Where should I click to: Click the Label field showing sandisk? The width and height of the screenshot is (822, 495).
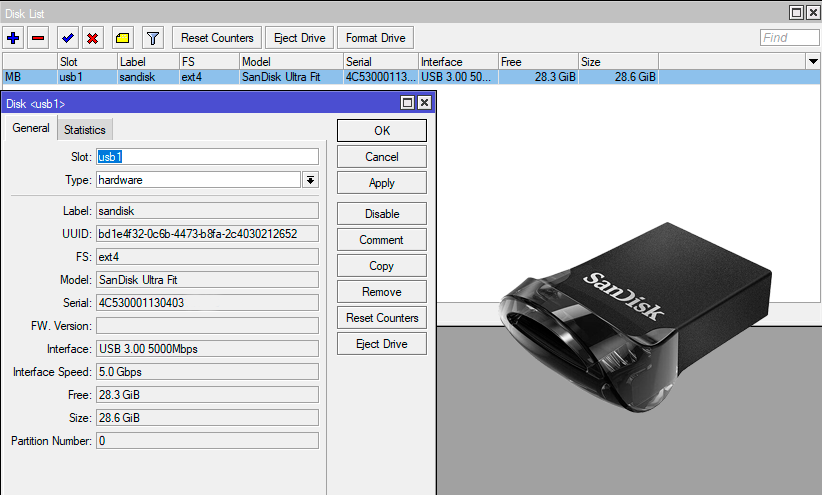pyautogui.click(x=207, y=211)
